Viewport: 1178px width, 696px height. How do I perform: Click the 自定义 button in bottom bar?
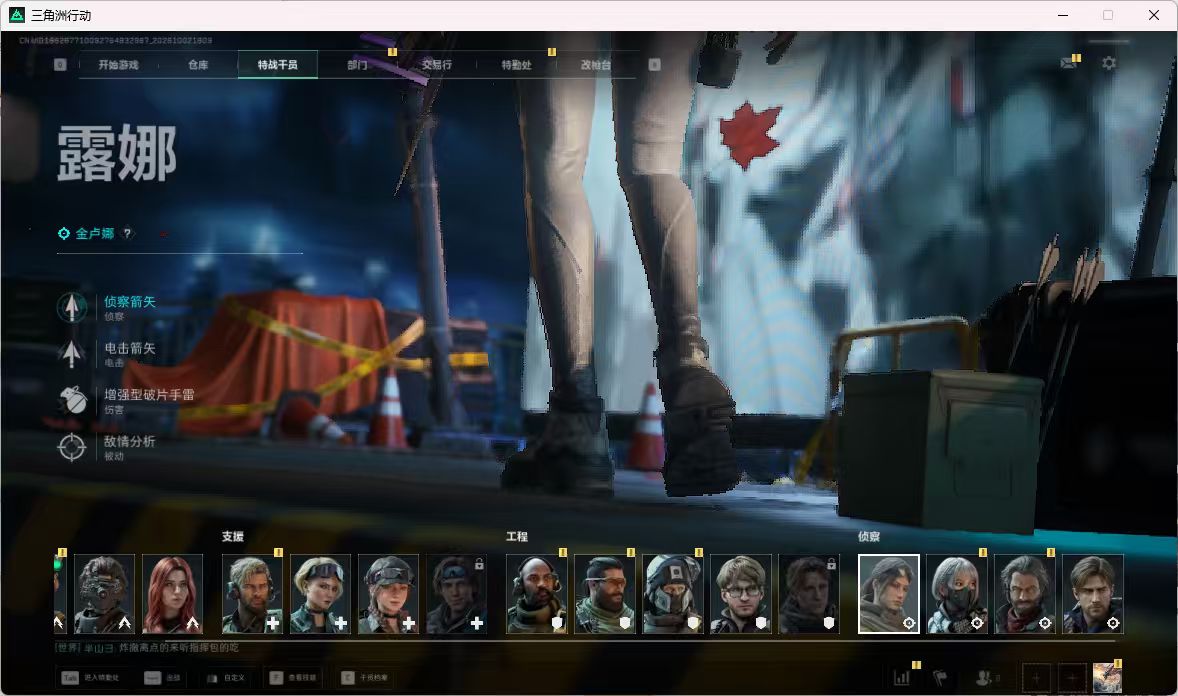tap(226, 677)
